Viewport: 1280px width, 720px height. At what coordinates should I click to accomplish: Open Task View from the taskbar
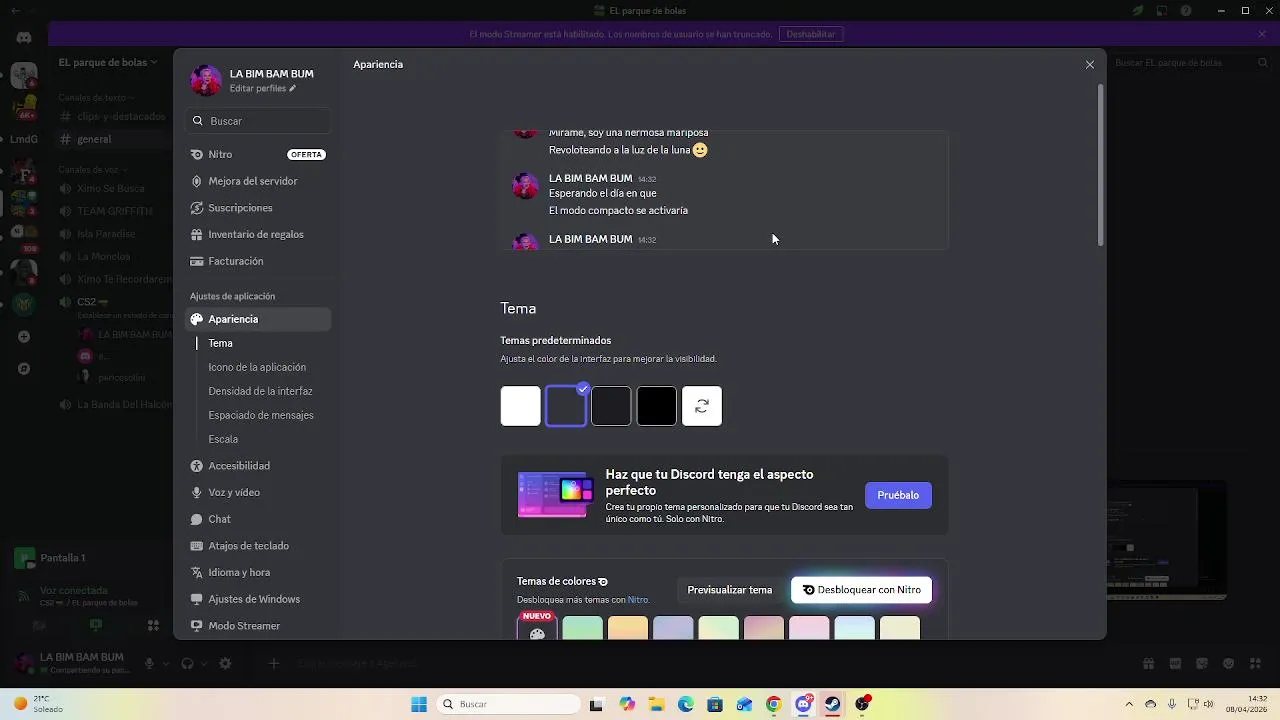(x=597, y=704)
